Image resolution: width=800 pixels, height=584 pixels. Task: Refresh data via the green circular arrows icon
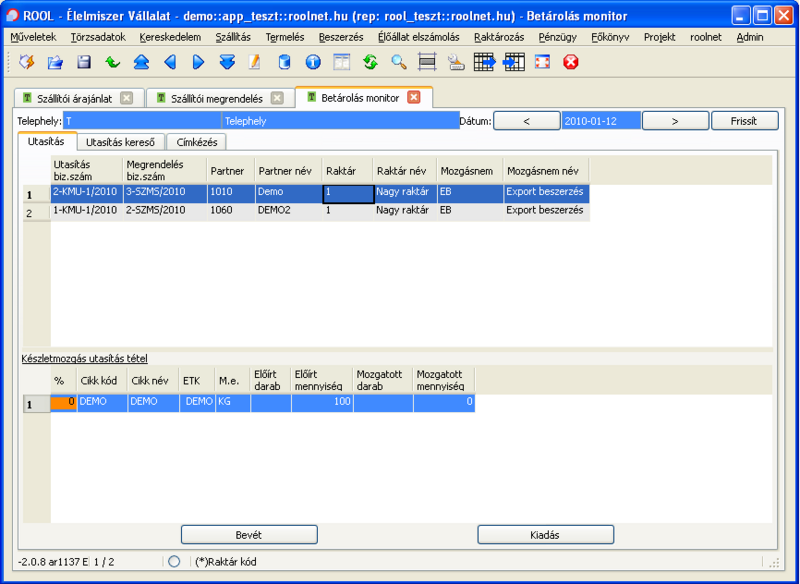pos(370,63)
